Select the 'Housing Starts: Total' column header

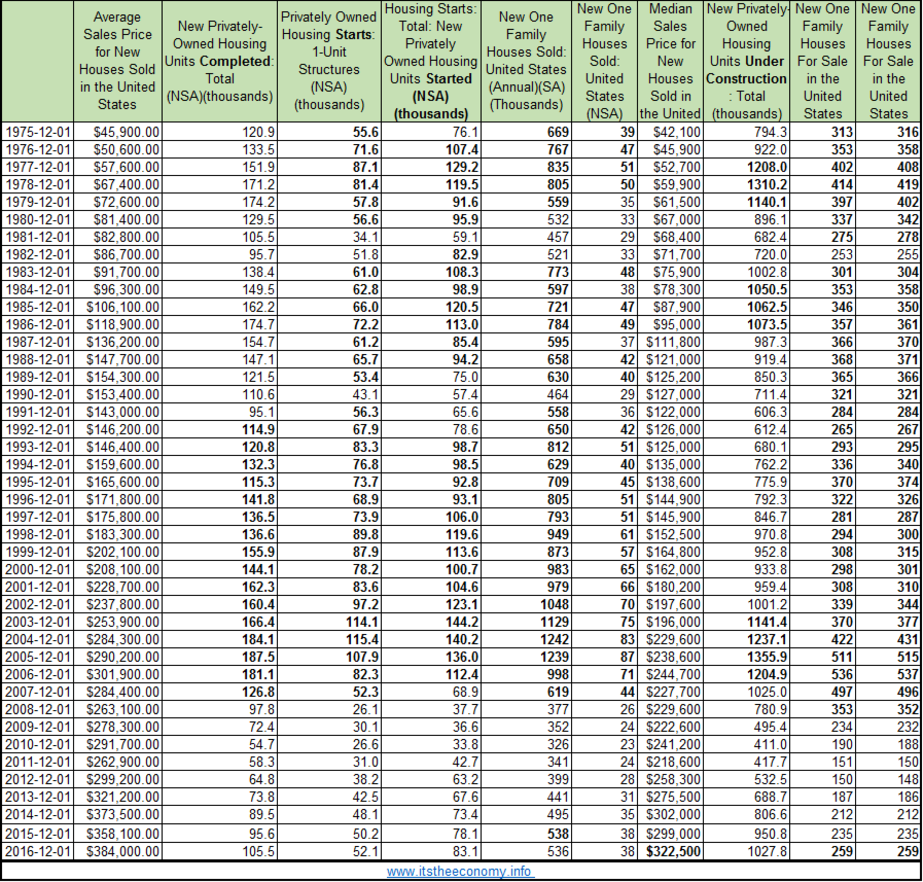click(x=431, y=61)
